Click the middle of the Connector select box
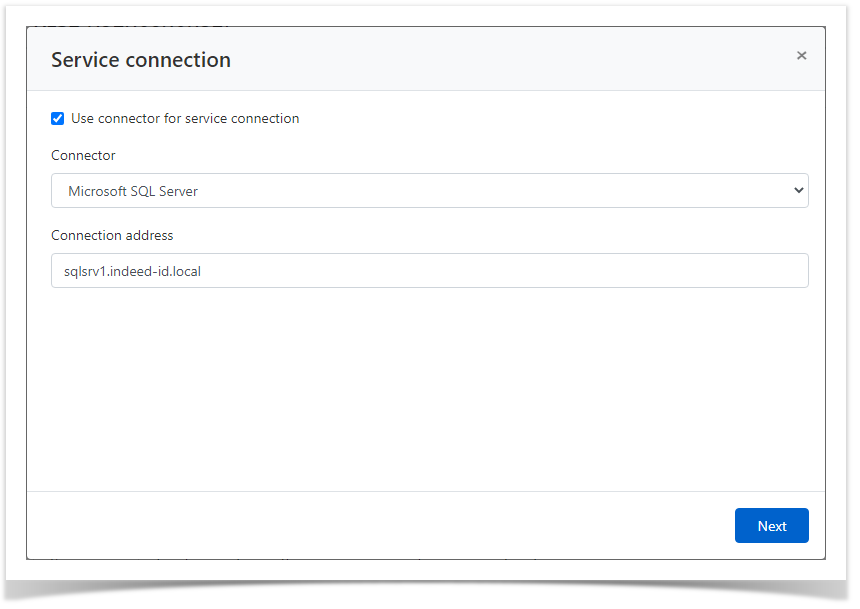The width and height of the screenshot is (860, 609). [x=429, y=191]
